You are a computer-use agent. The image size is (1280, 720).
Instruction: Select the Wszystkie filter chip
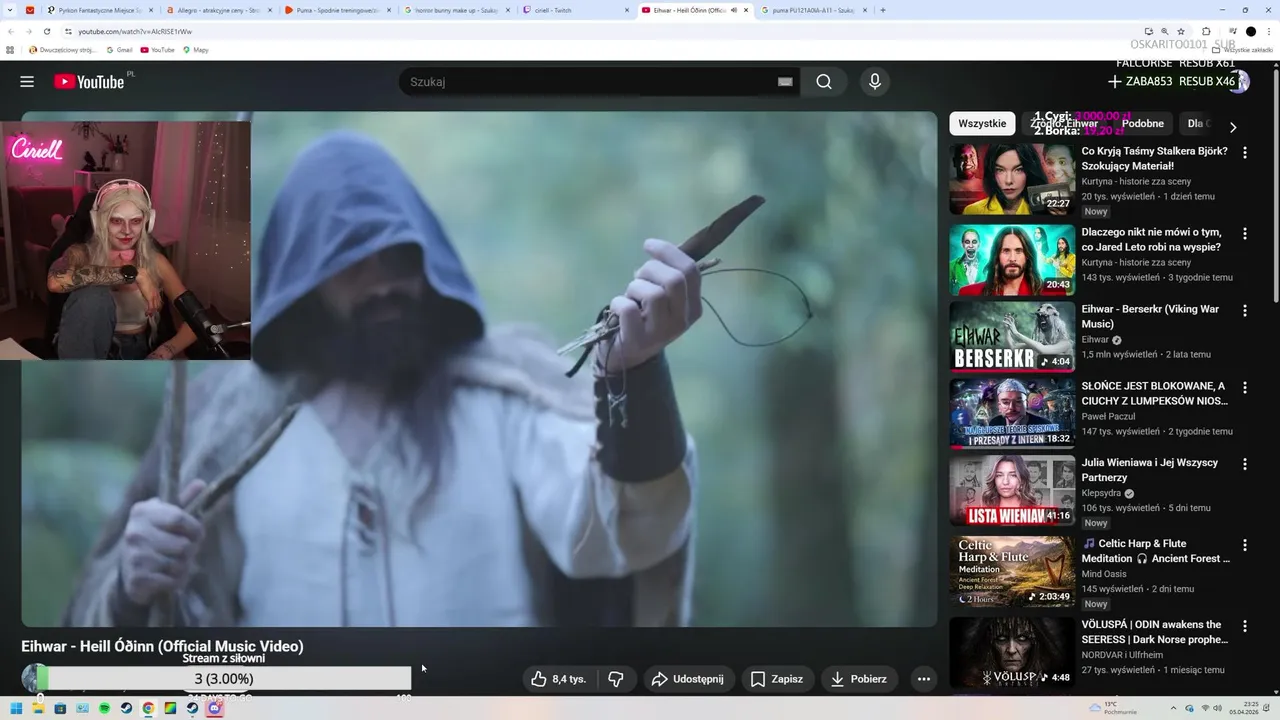click(x=982, y=124)
